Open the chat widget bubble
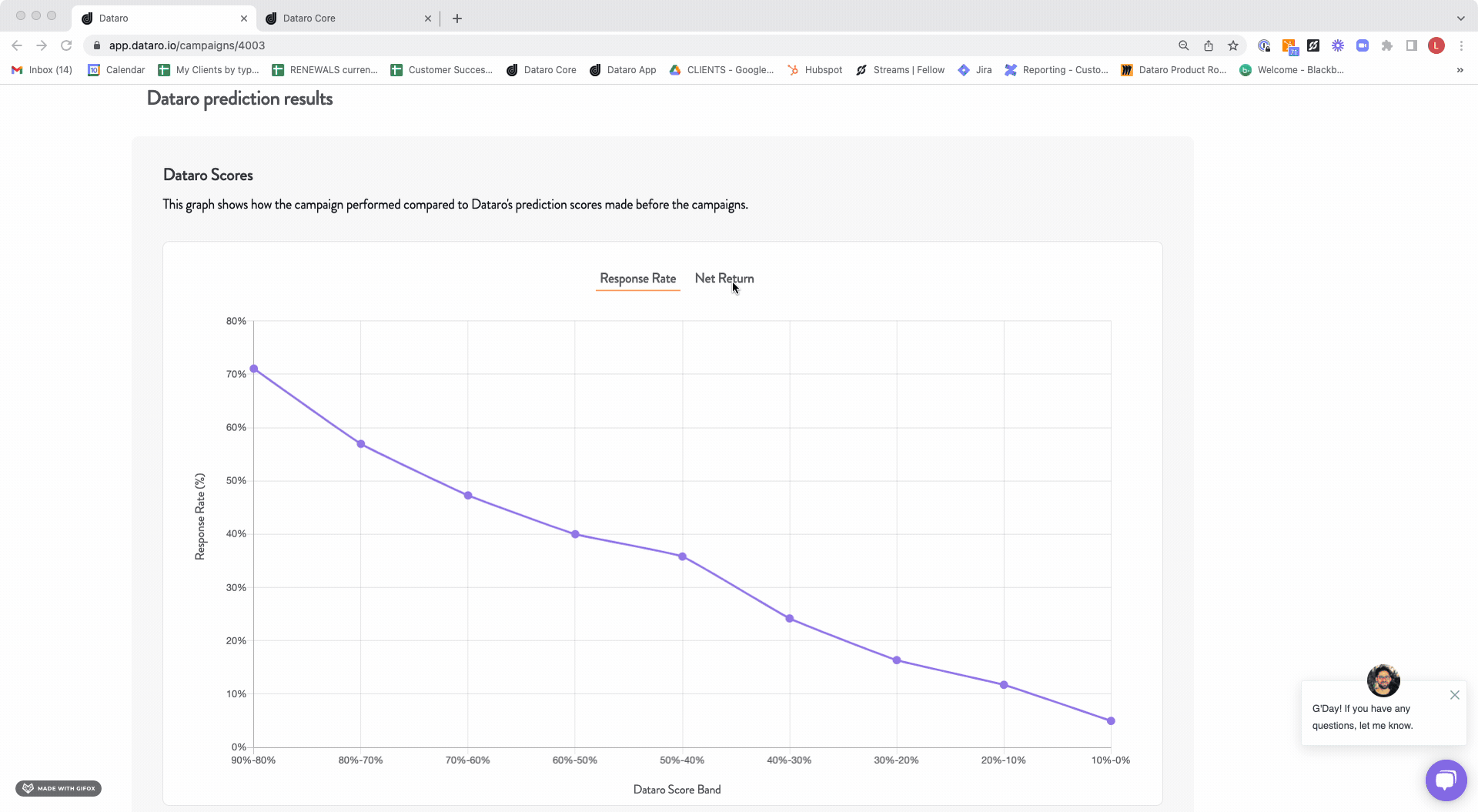 point(1446,780)
